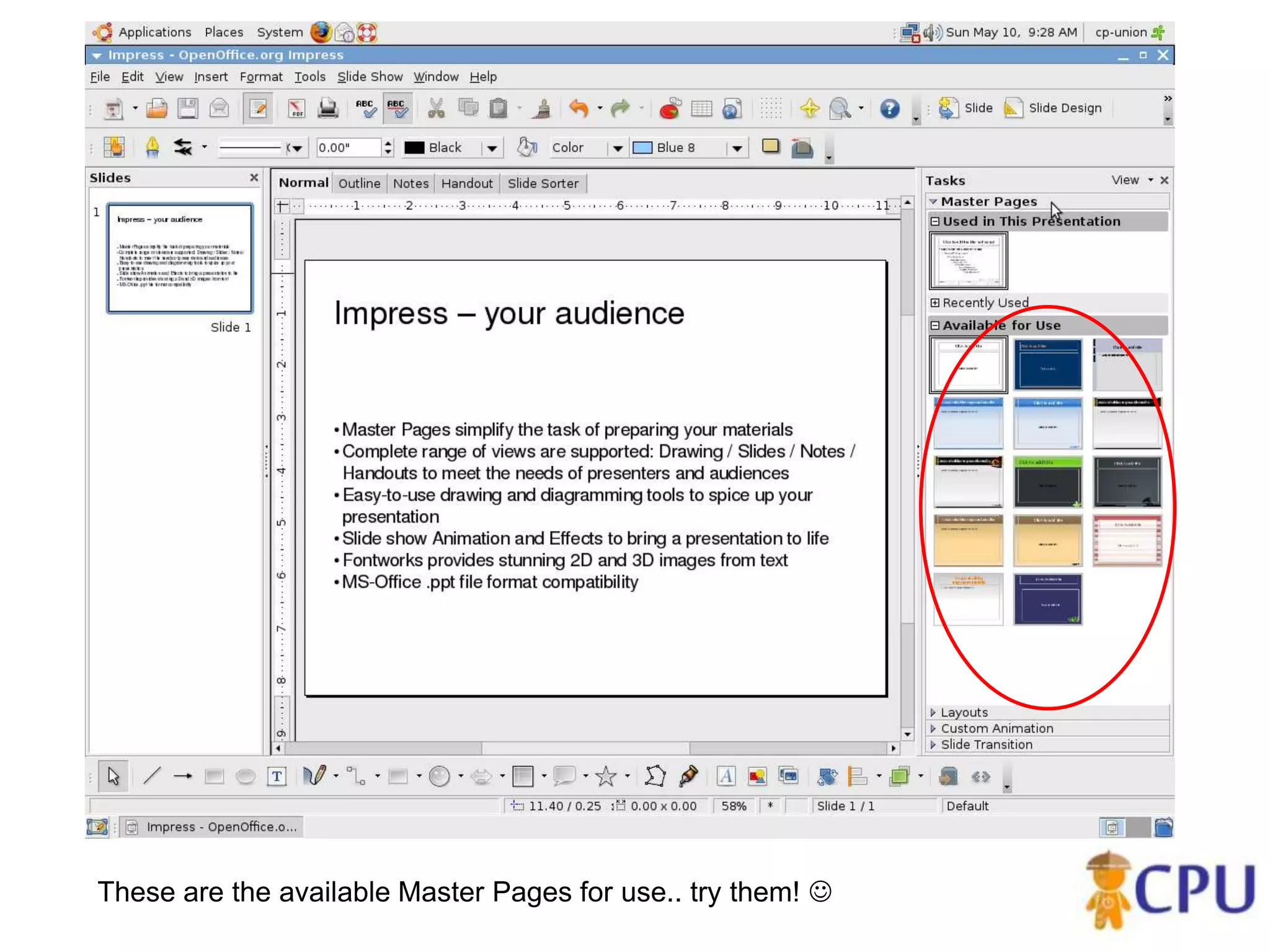Open the New document dropdown arrow
The width and height of the screenshot is (1270, 952).
135,108
